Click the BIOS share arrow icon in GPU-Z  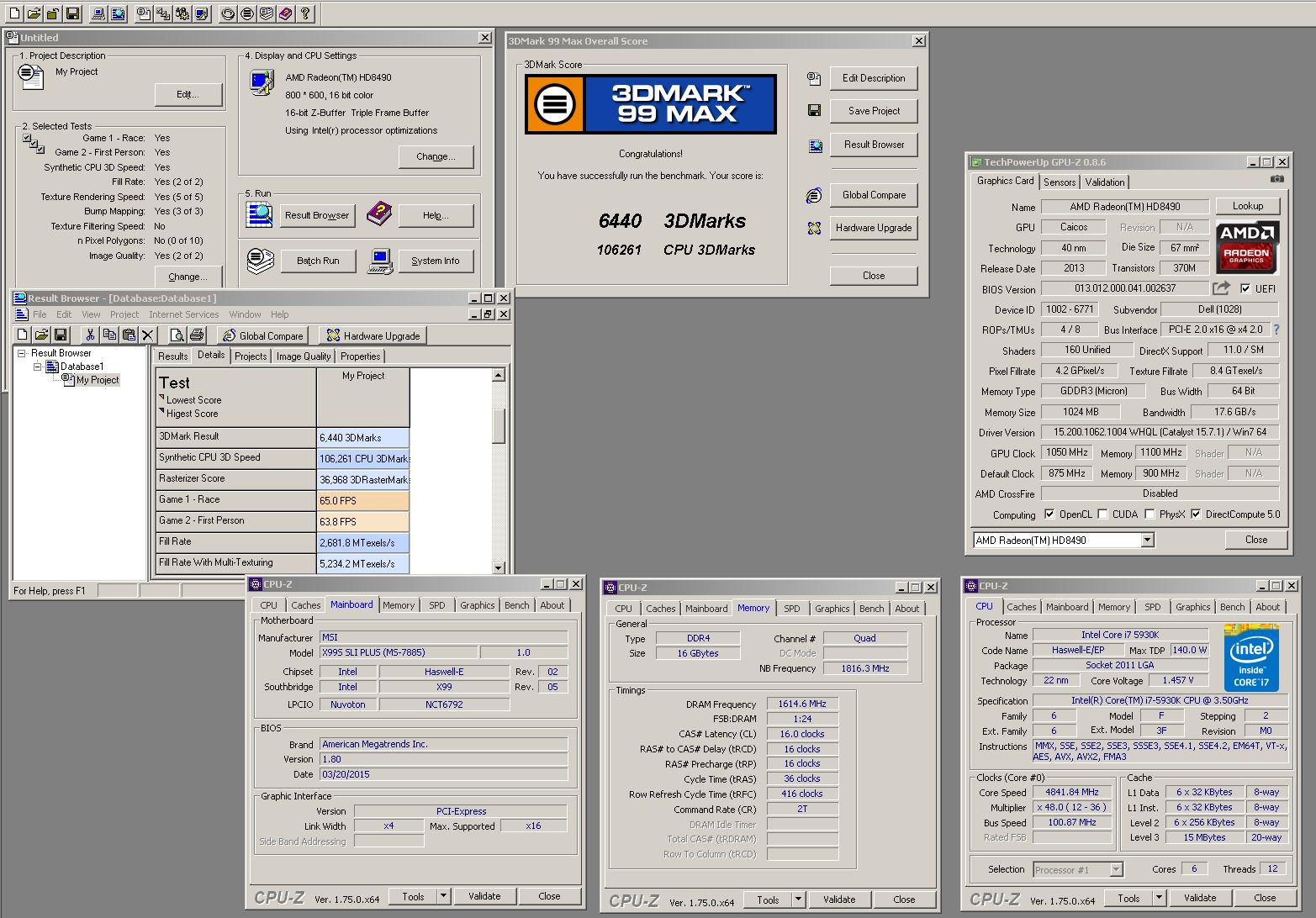click(x=1222, y=288)
